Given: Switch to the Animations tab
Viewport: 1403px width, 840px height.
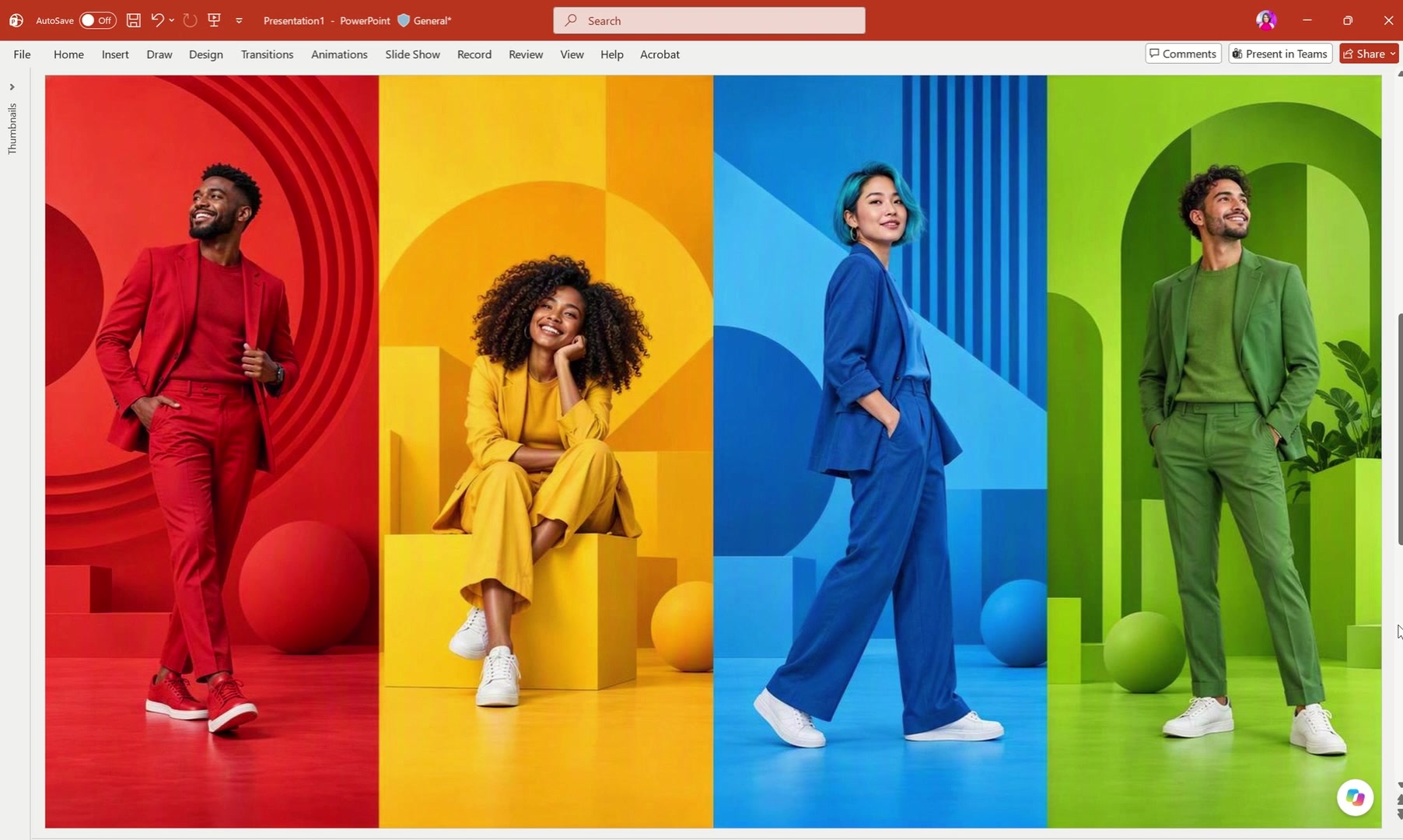Looking at the screenshot, I should [339, 54].
